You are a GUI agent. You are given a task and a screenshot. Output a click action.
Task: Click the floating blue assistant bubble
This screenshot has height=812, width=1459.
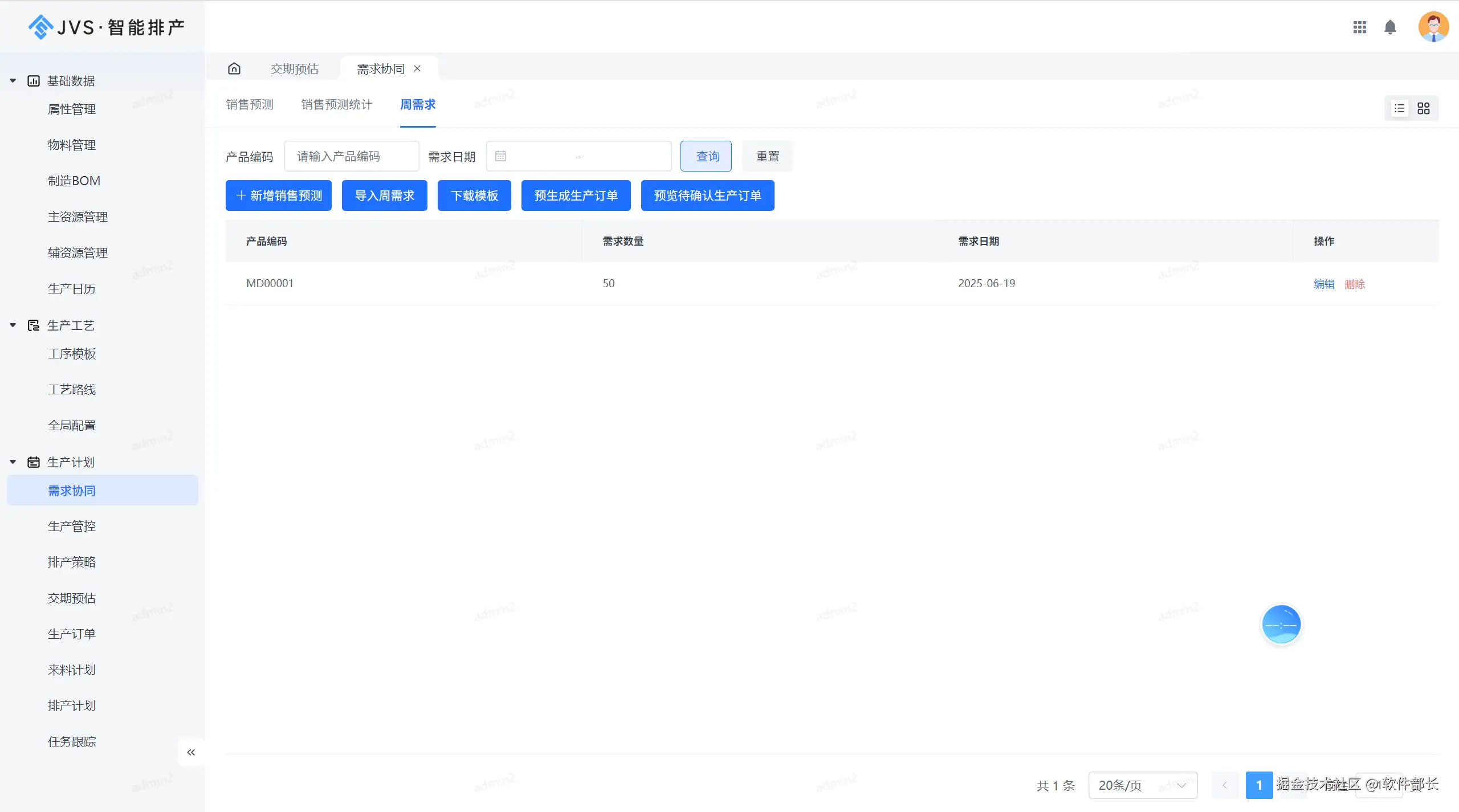1281,625
